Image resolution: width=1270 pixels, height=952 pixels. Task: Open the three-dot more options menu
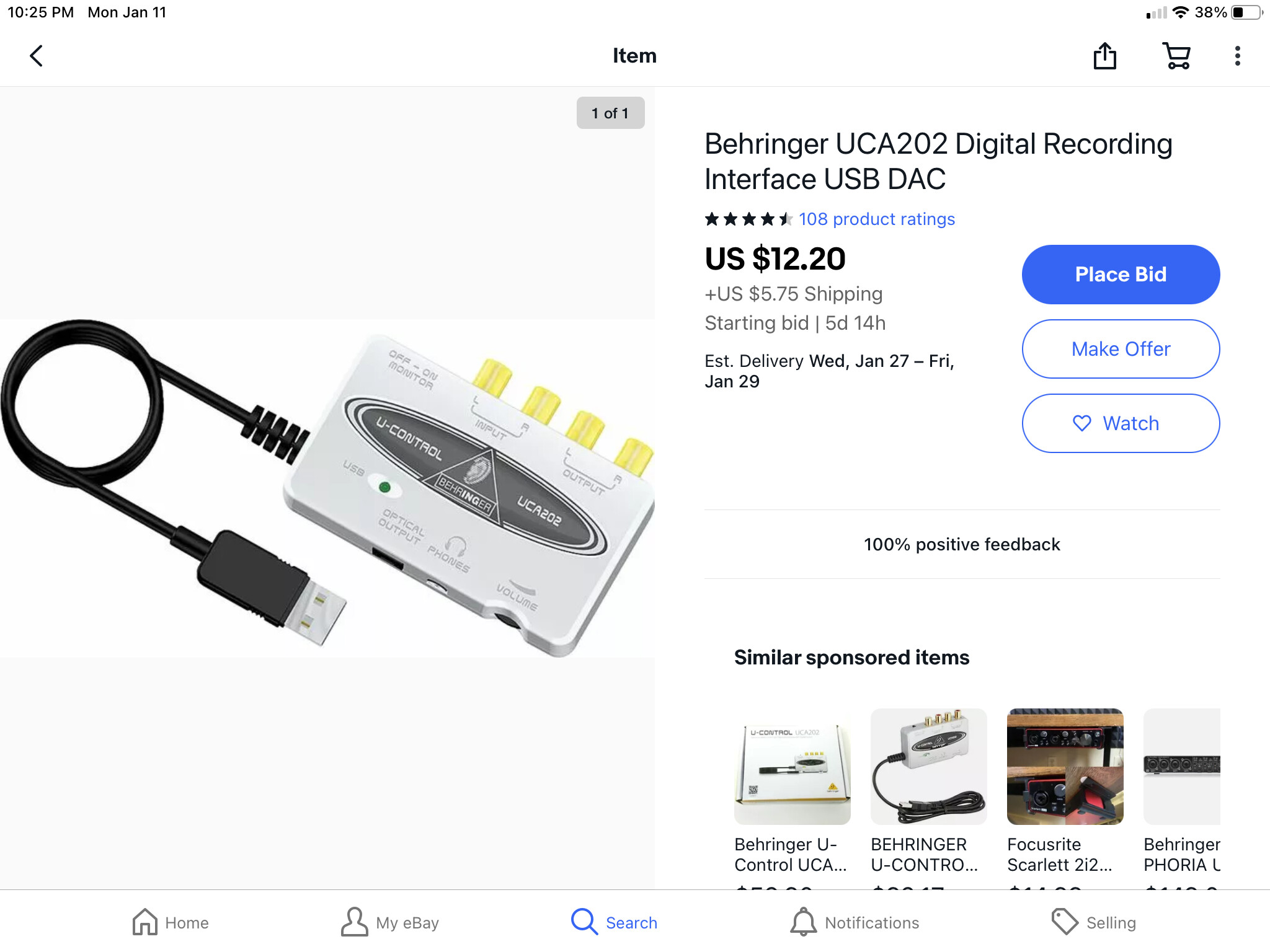pos(1237,56)
